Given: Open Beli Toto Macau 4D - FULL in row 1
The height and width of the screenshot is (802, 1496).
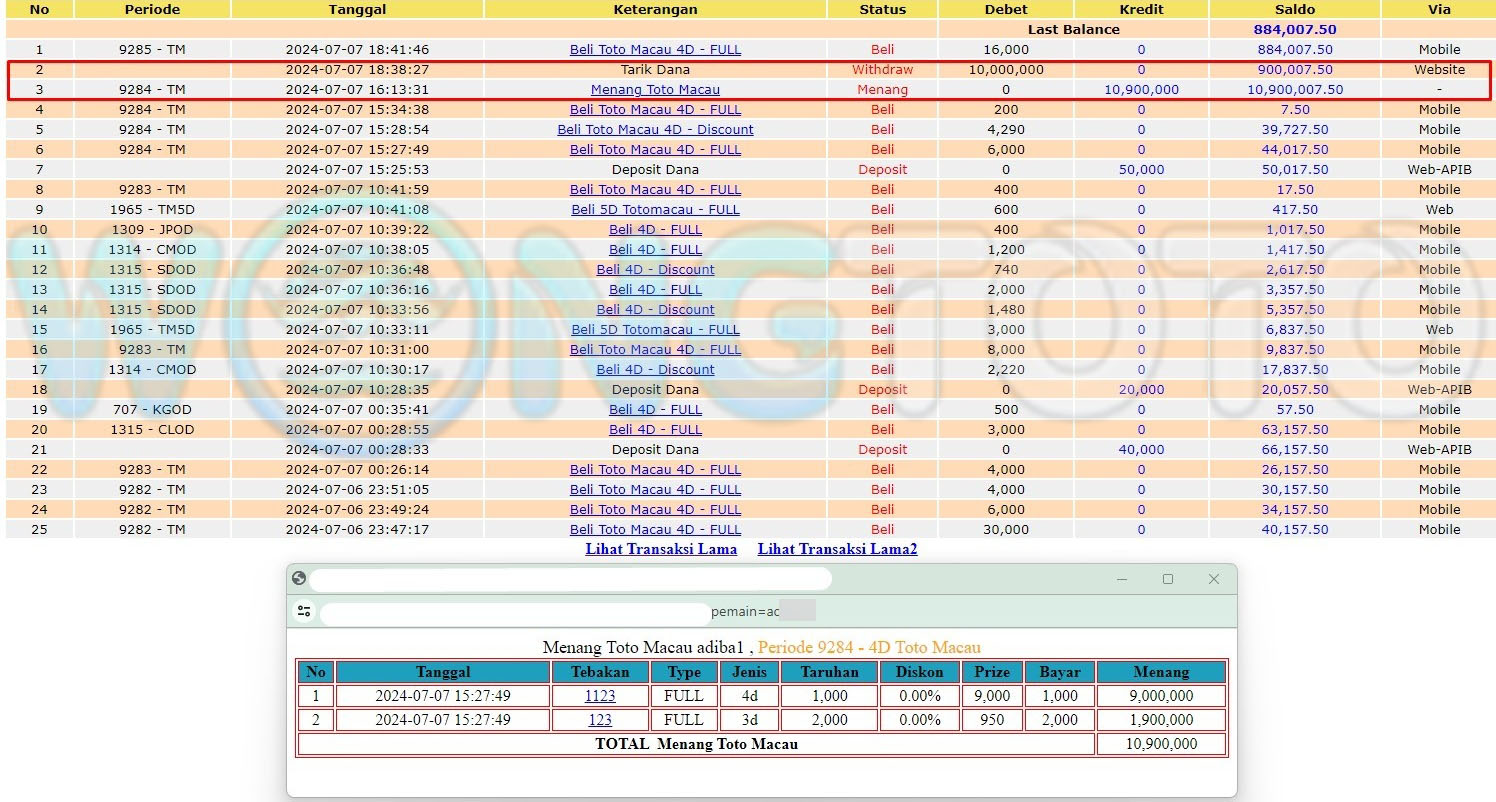Looking at the screenshot, I should (x=655, y=49).
